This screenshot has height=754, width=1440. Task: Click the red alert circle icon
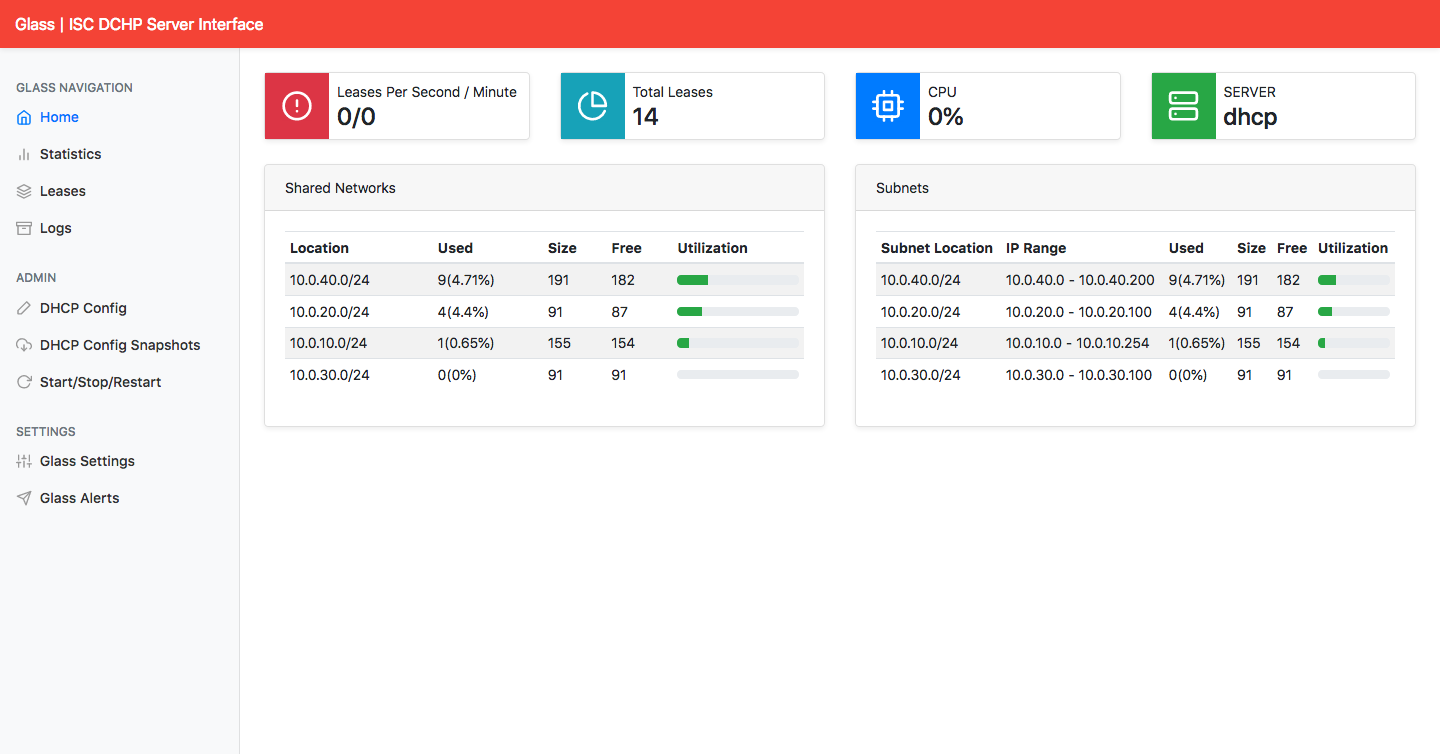tap(297, 106)
